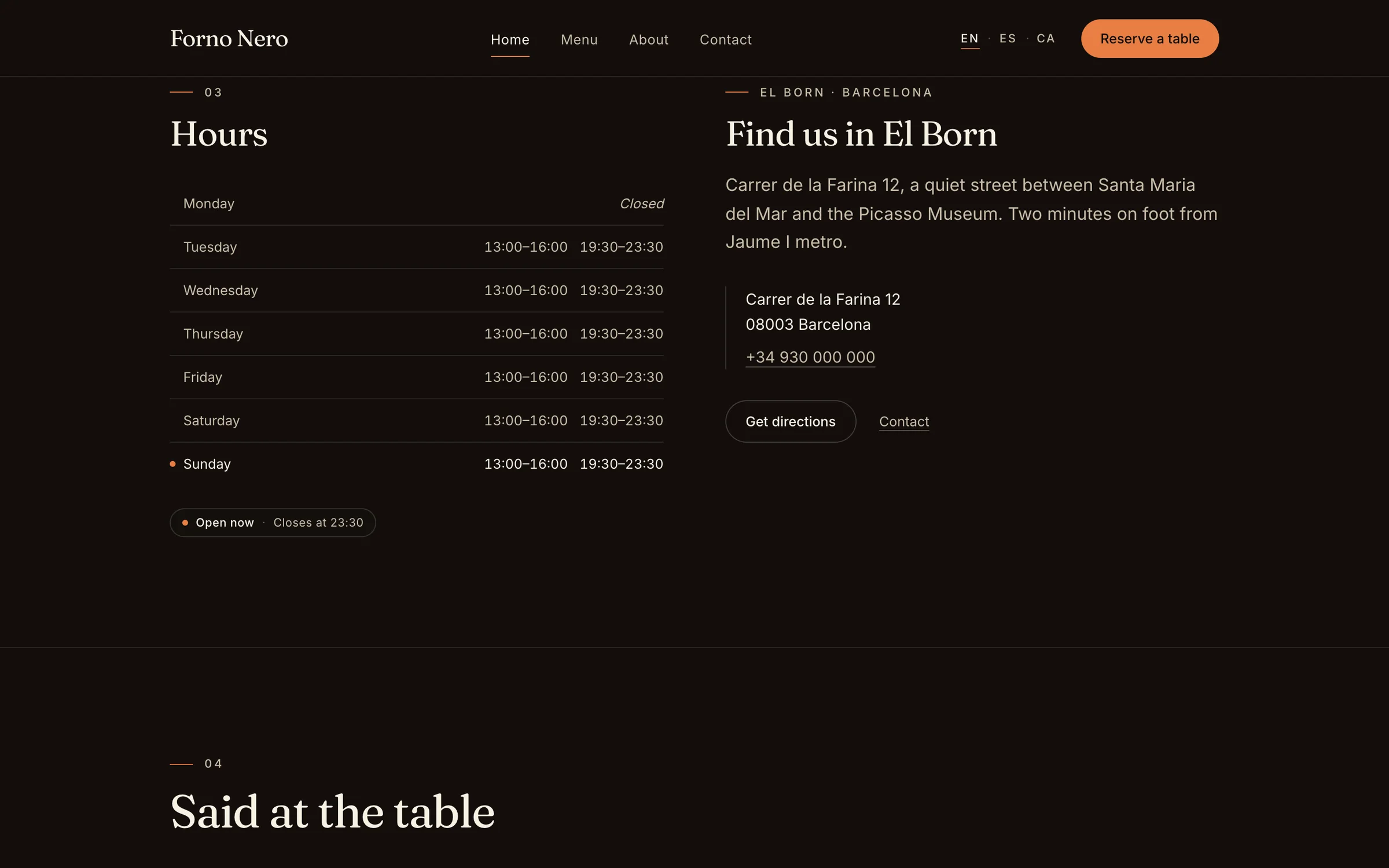The height and width of the screenshot is (868, 1389).
Task: Click the 08003 Barcelona postal line
Action: 808,325
